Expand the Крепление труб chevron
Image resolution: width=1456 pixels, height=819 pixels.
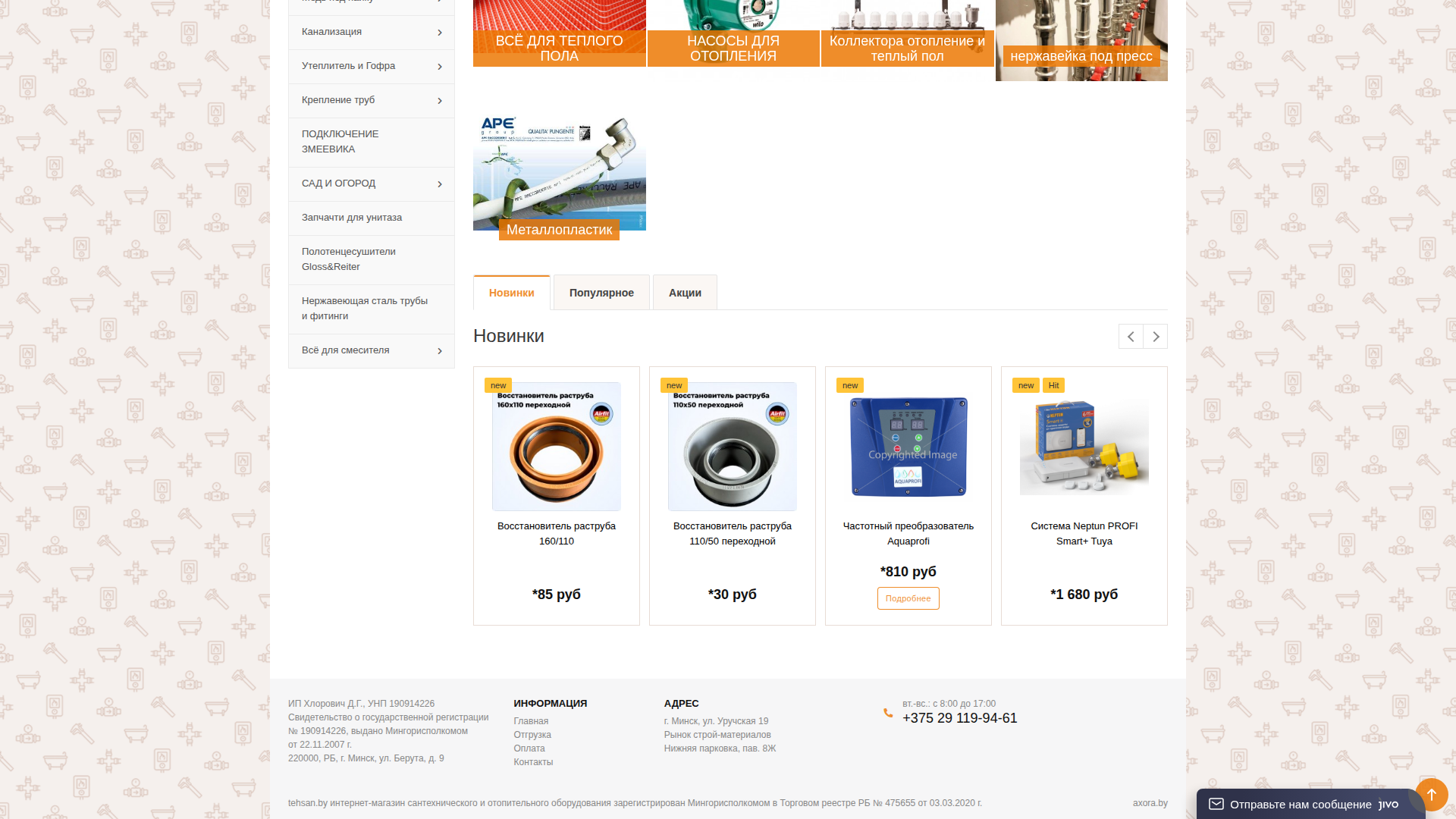(440, 101)
